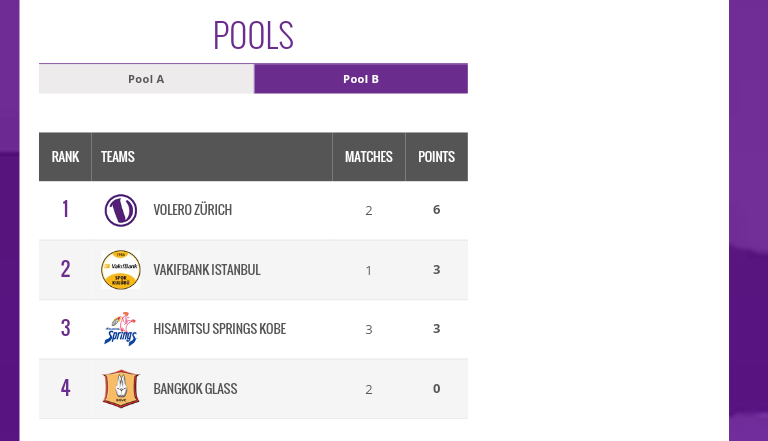This screenshot has height=441, width=768.
Task: Select the Pool B tab
Action: (361, 79)
